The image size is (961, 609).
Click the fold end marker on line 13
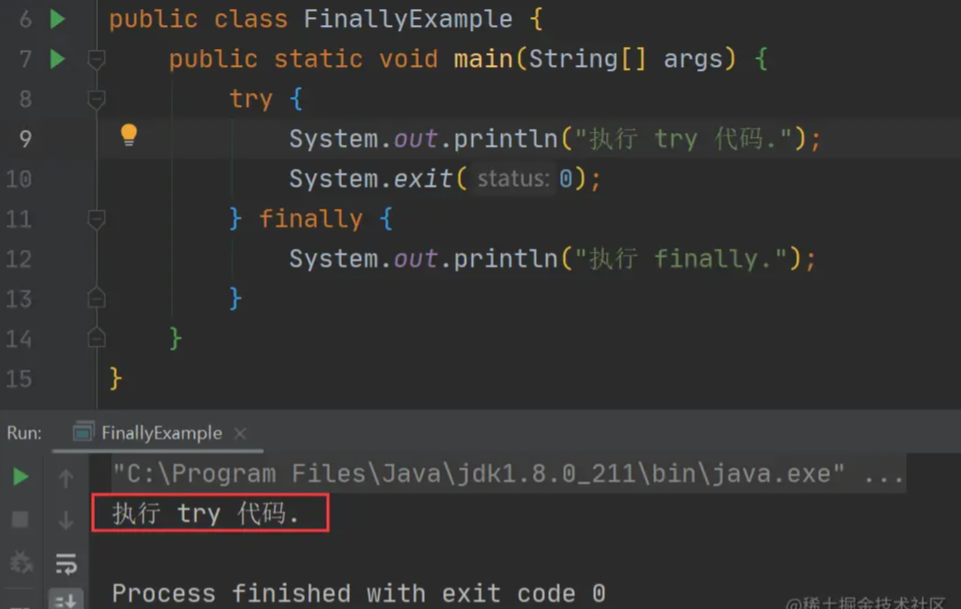tap(96, 298)
